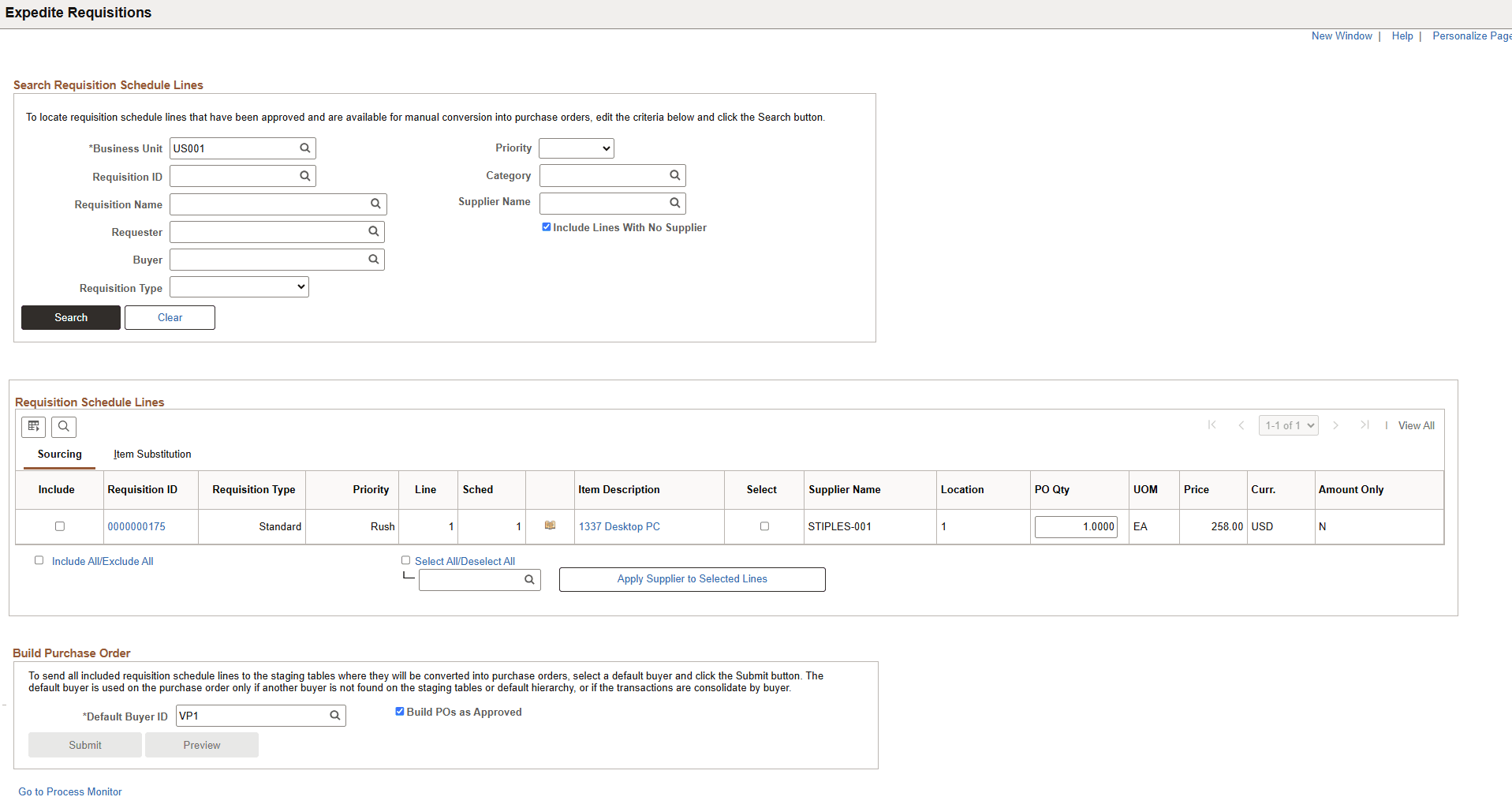Open the Priority dropdown
The image size is (1512, 808).
[576, 148]
